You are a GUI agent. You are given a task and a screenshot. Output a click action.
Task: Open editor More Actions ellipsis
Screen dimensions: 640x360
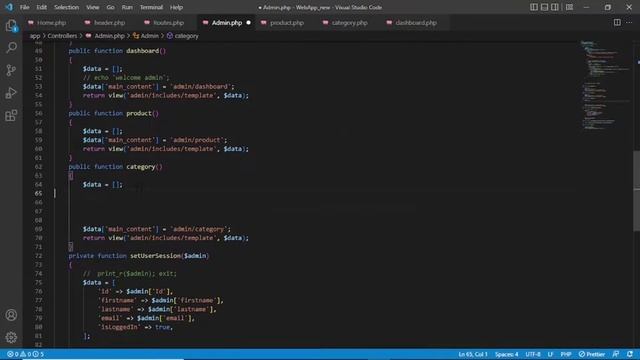tap(629, 22)
